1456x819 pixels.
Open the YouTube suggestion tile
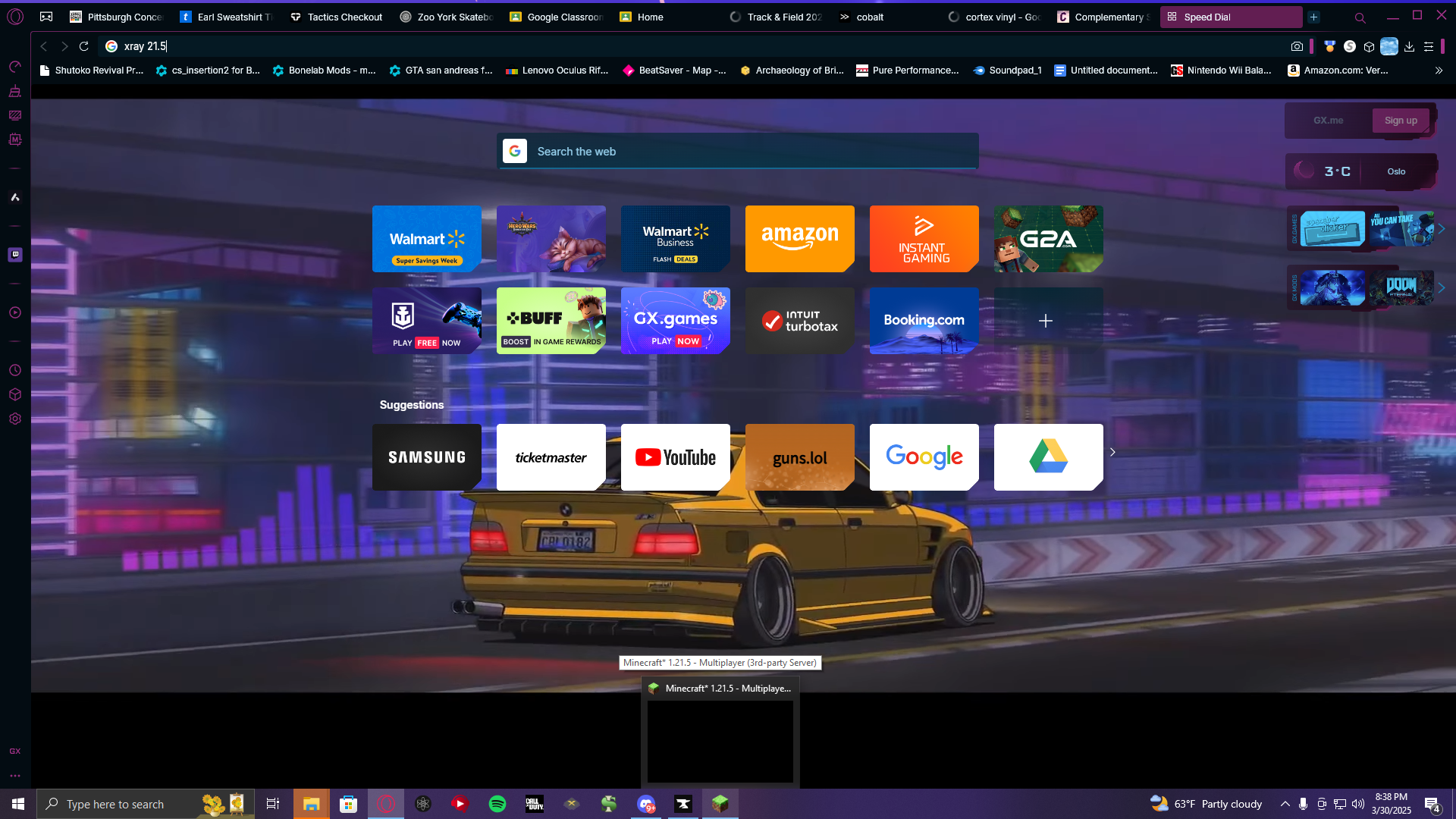coord(675,457)
